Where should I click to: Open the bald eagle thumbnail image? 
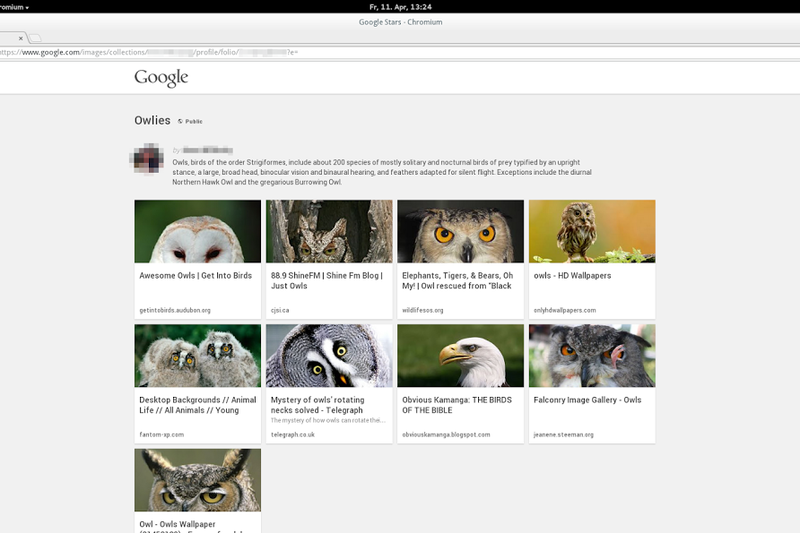click(460, 355)
